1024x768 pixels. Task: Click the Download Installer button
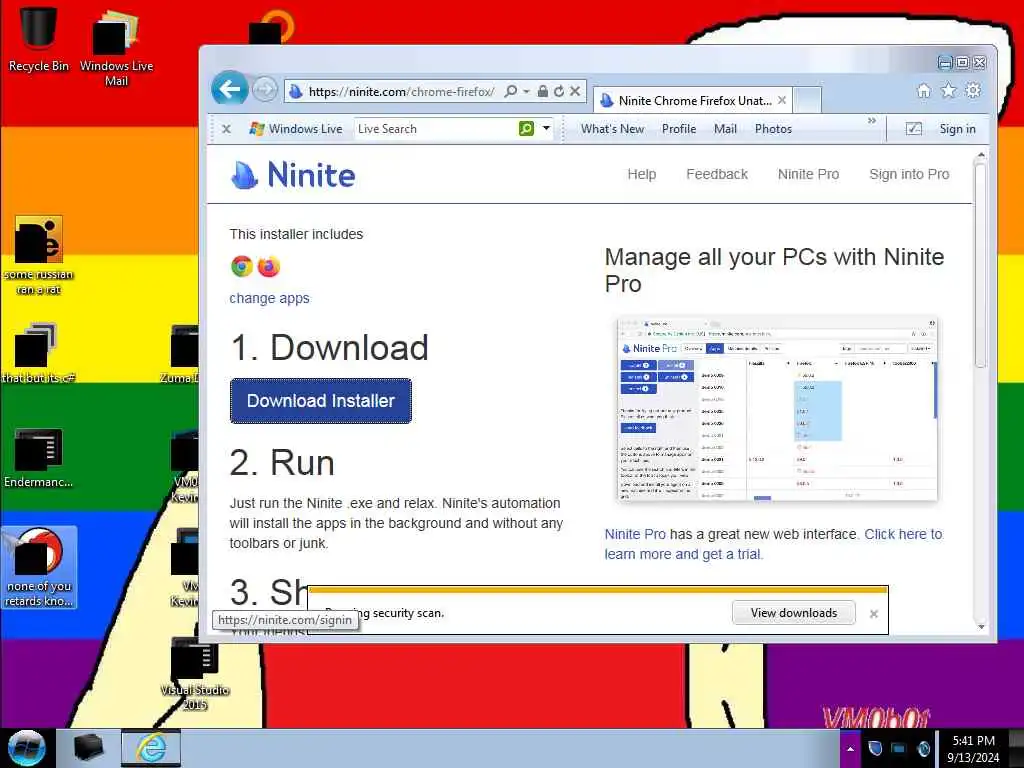coord(321,400)
